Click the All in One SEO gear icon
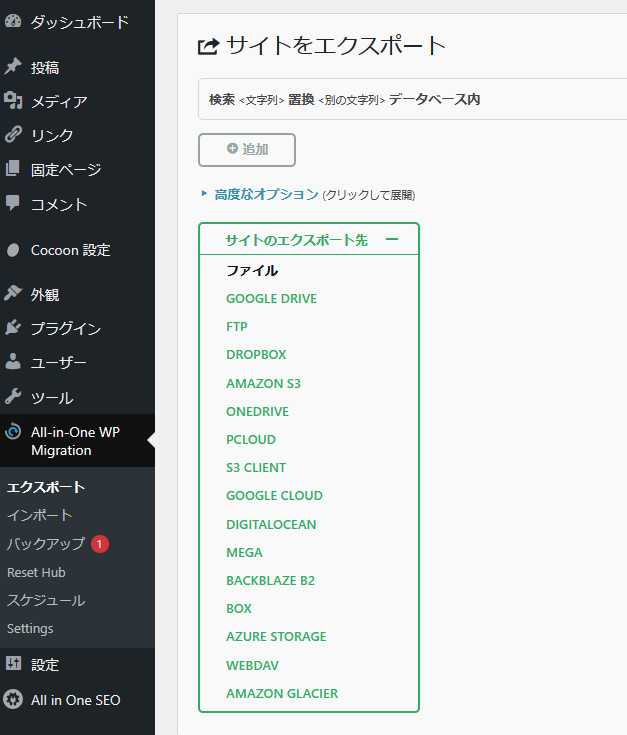This screenshot has height=735, width=627. (x=13, y=699)
